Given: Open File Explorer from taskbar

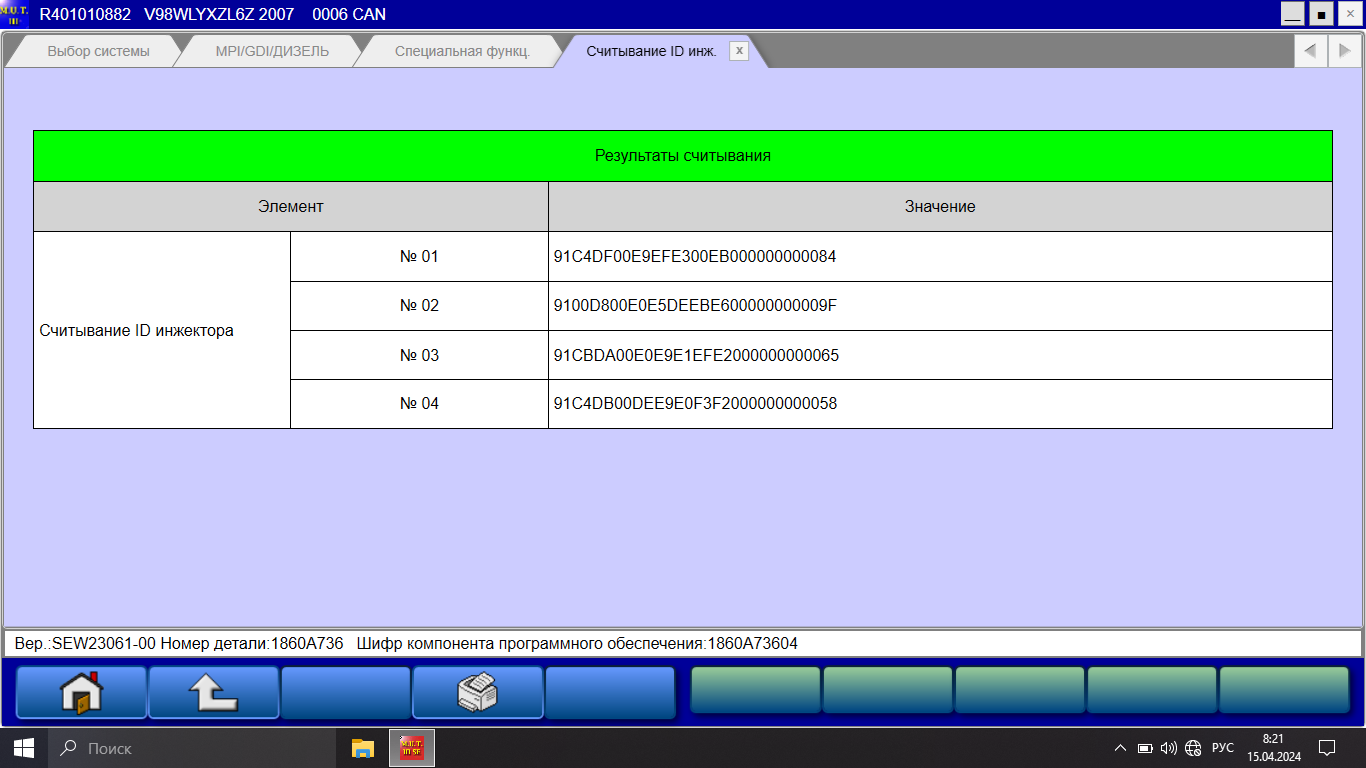Looking at the screenshot, I should pyautogui.click(x=362, y=748).
